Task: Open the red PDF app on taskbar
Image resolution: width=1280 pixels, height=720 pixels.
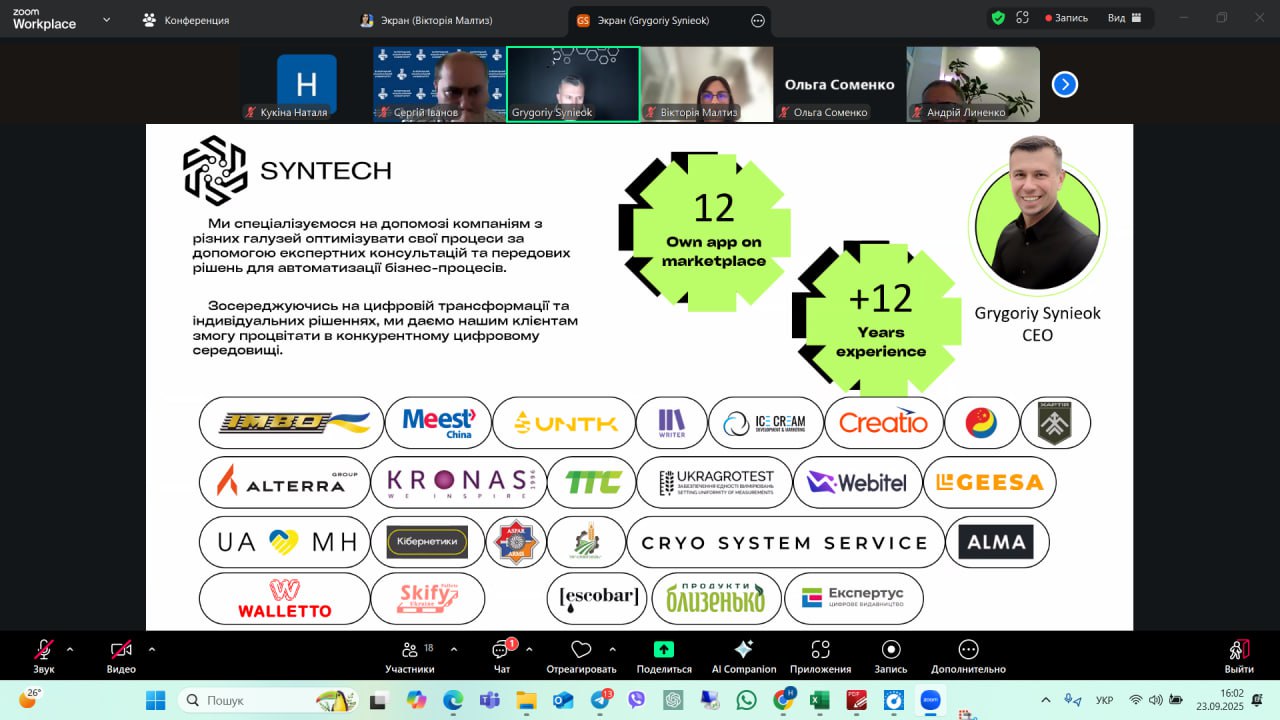Action: click(856, 700)
